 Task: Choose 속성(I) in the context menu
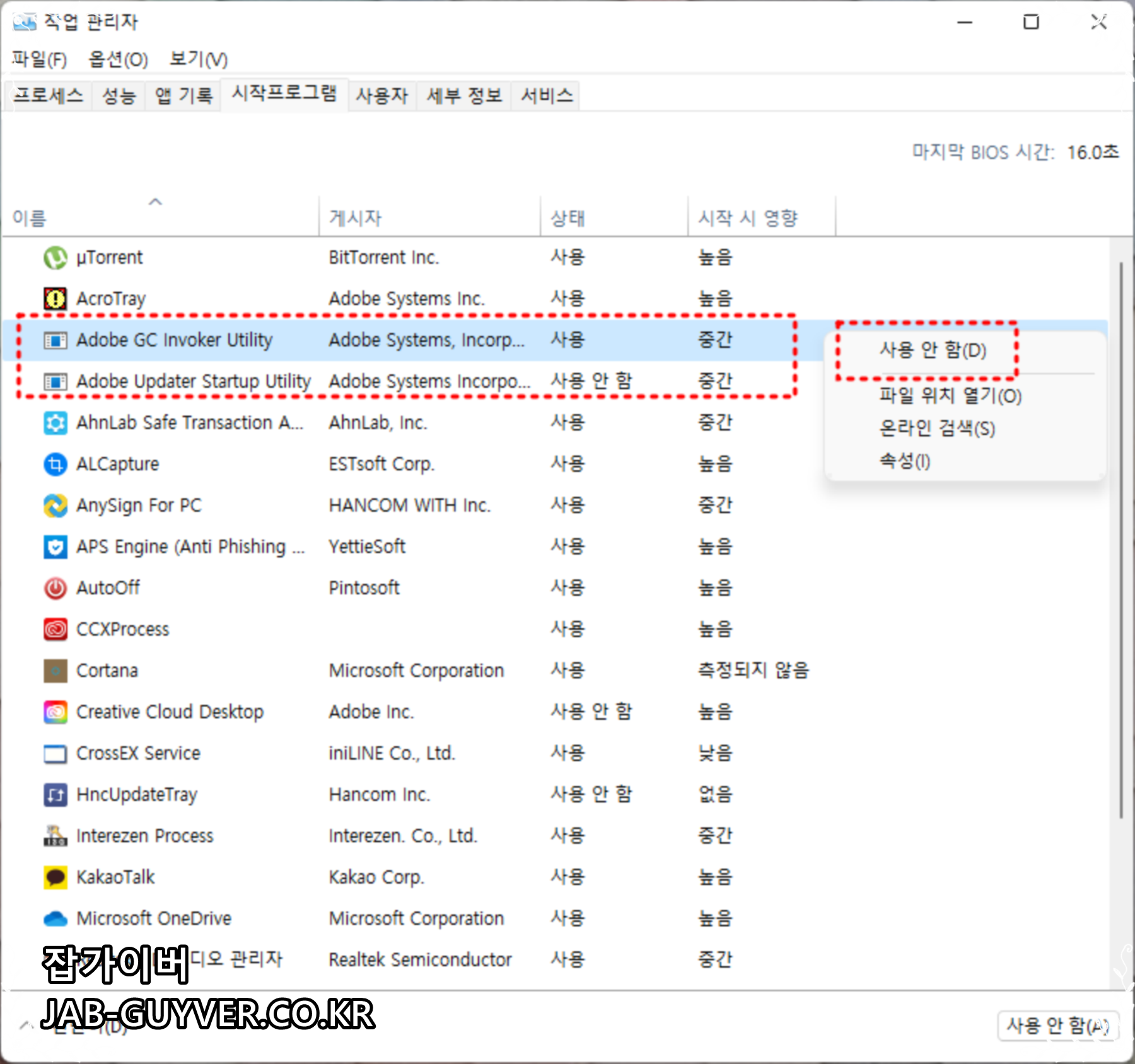(904, 461)
